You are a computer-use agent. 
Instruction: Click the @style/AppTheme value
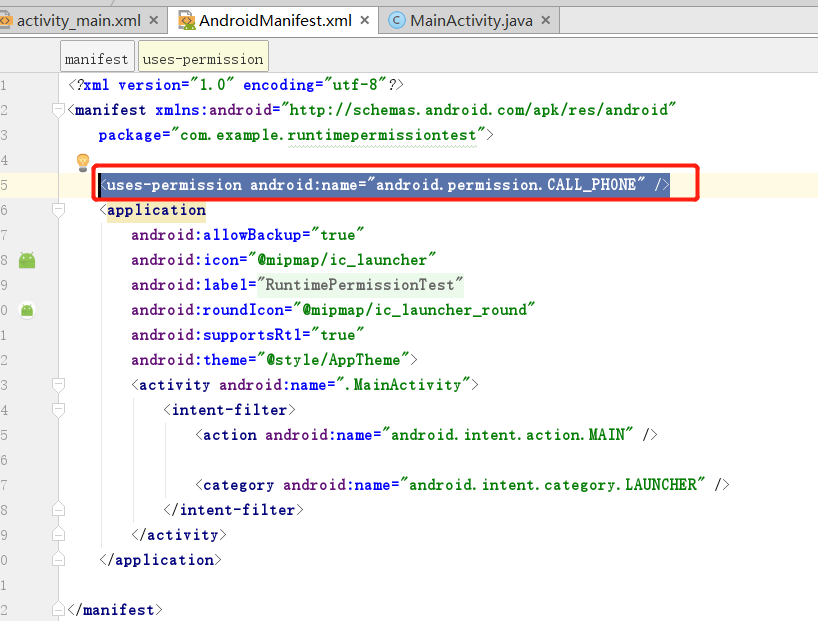(333, 360)
